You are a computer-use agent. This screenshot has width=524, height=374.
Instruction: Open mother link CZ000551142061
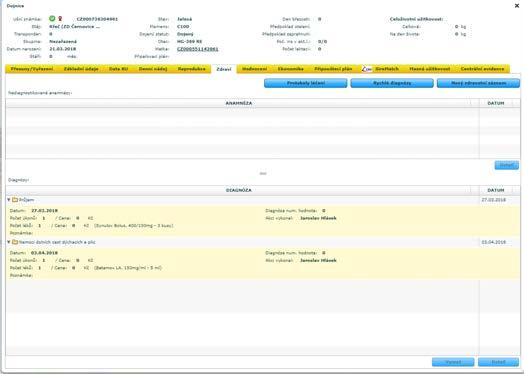point(198,49)
